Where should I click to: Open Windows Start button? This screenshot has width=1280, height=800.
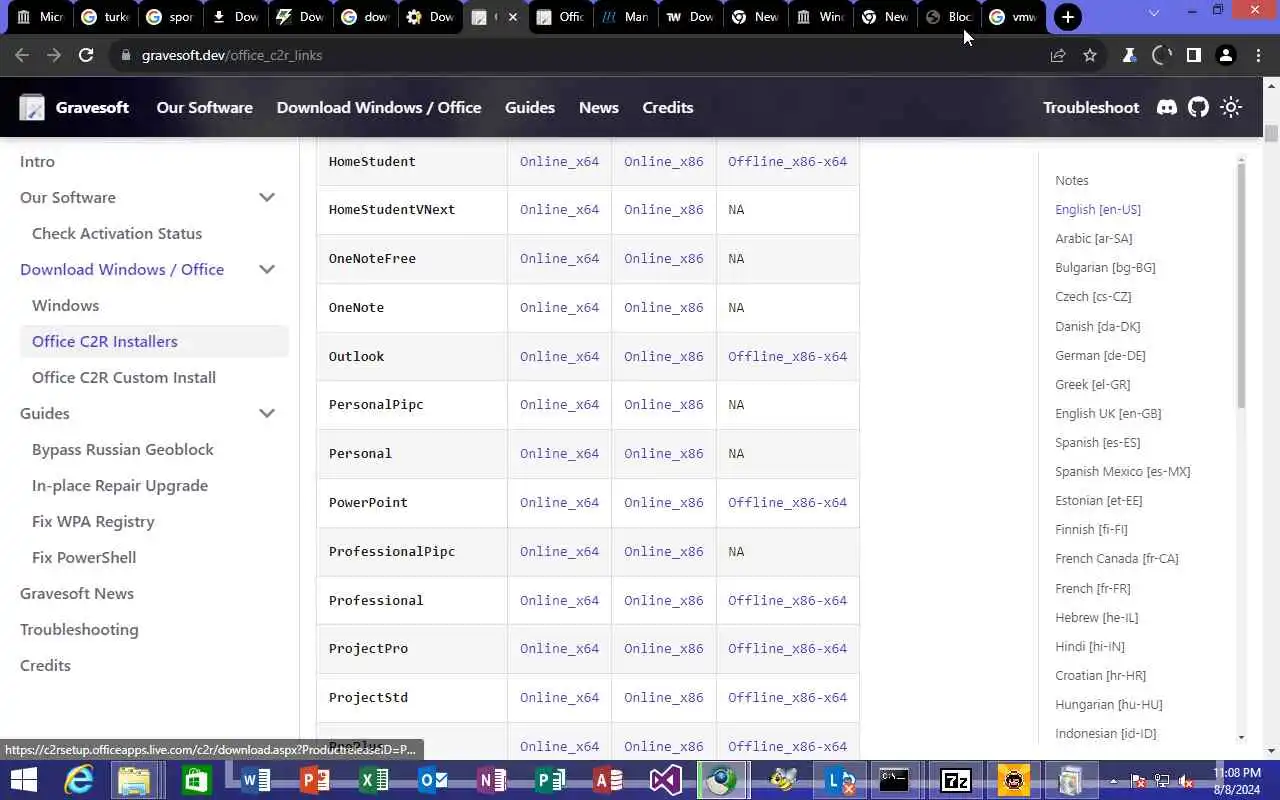tap(23, 779)
